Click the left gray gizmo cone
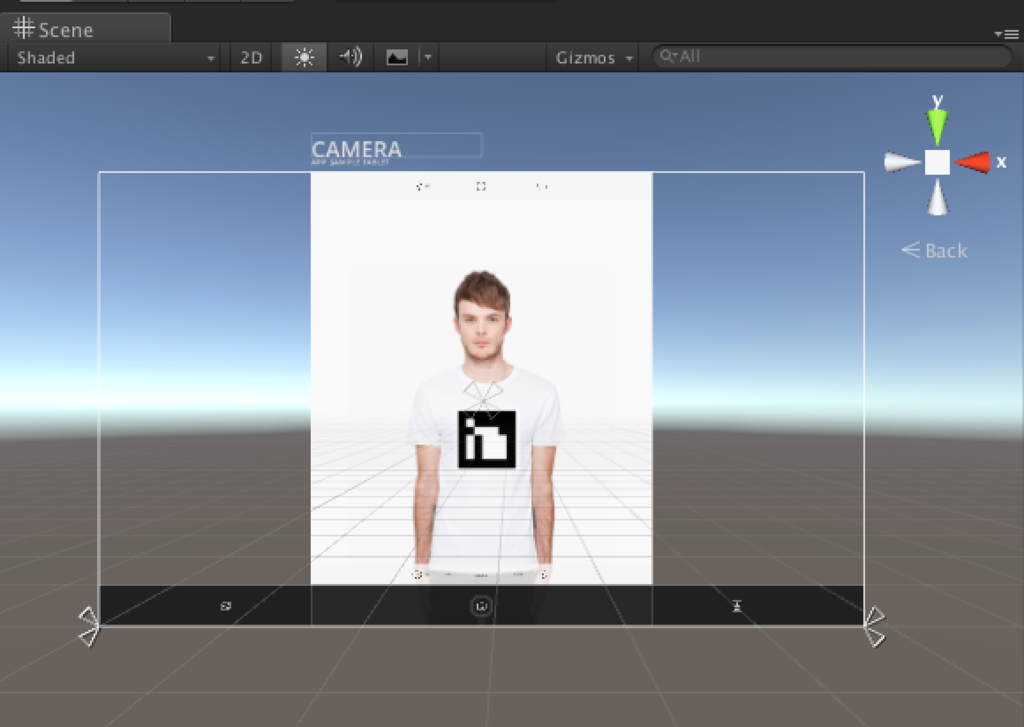This screenshot has width=1024, height=727. click(903, 162)
